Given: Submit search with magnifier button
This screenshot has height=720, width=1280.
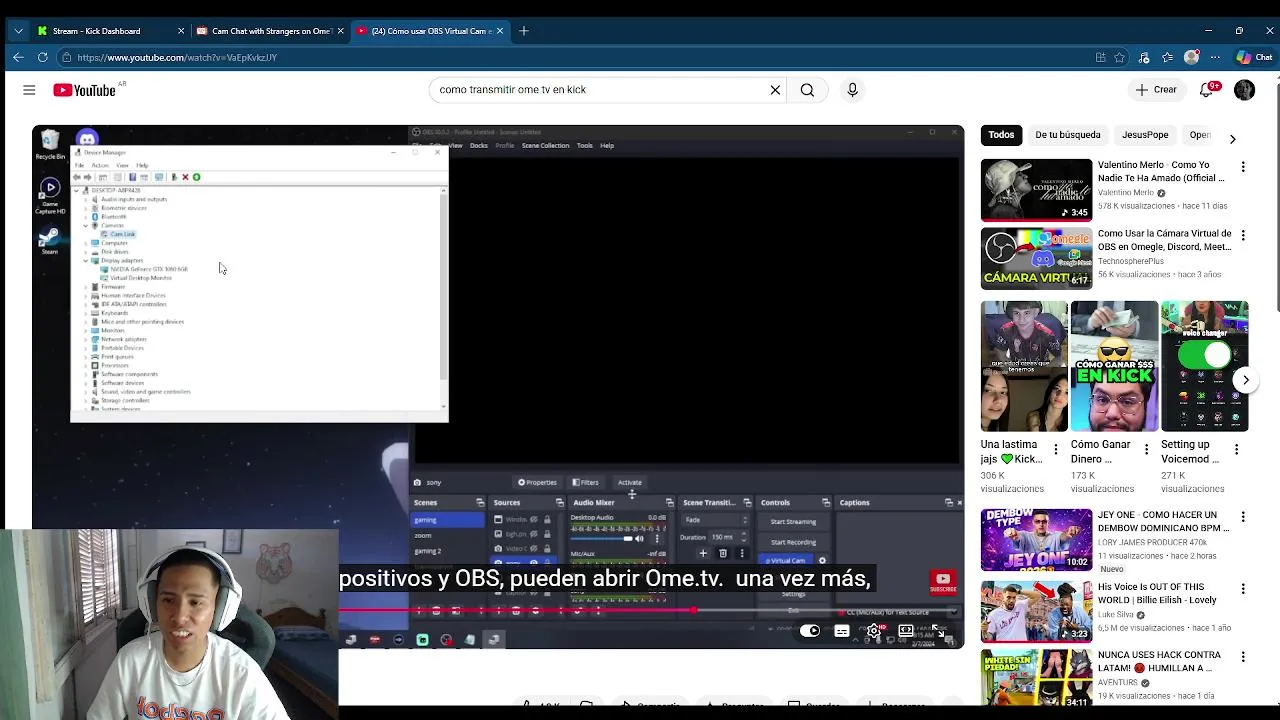Looking at the screenshot, I should pos(807,90).
